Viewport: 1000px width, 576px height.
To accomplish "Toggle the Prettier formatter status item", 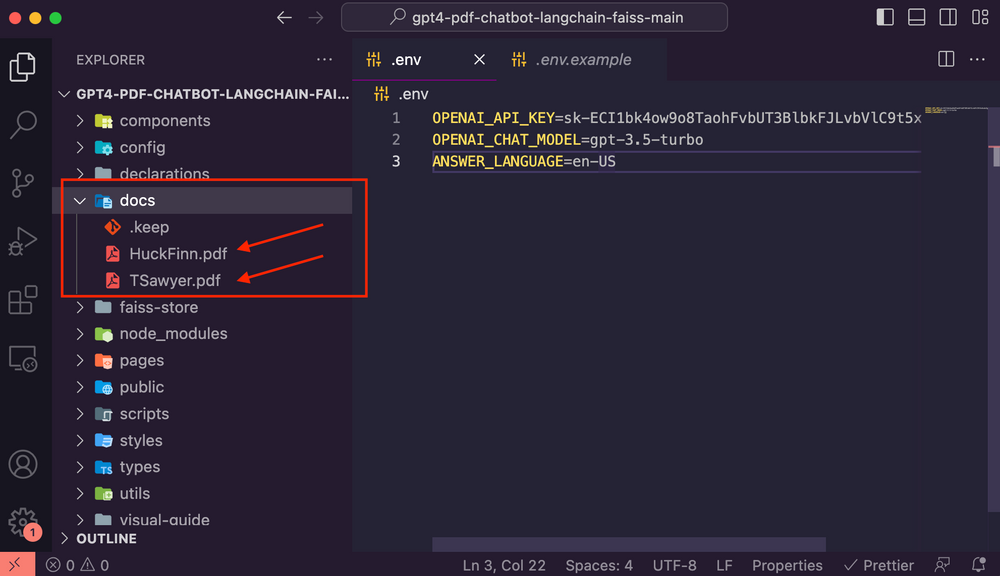I will click(x=878, y=565).
